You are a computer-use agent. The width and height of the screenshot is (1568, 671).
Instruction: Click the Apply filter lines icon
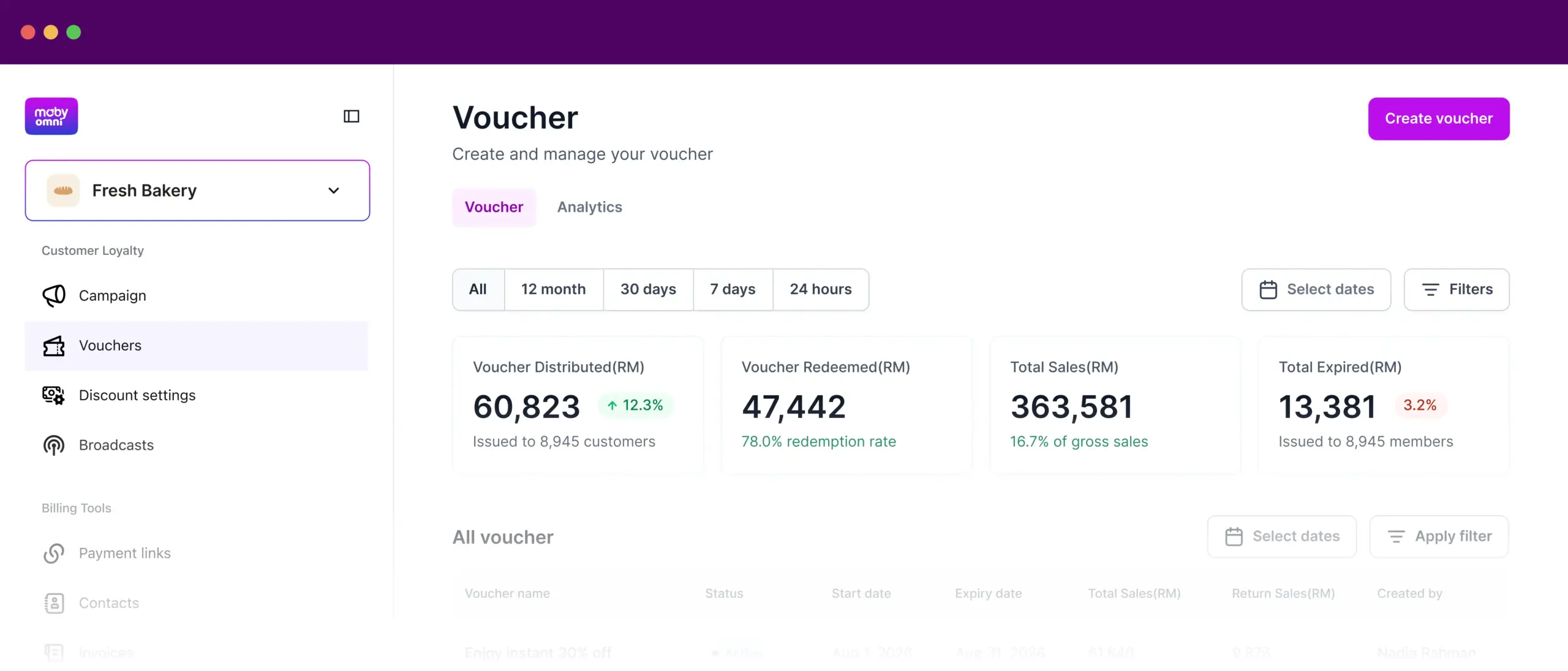1396,536
